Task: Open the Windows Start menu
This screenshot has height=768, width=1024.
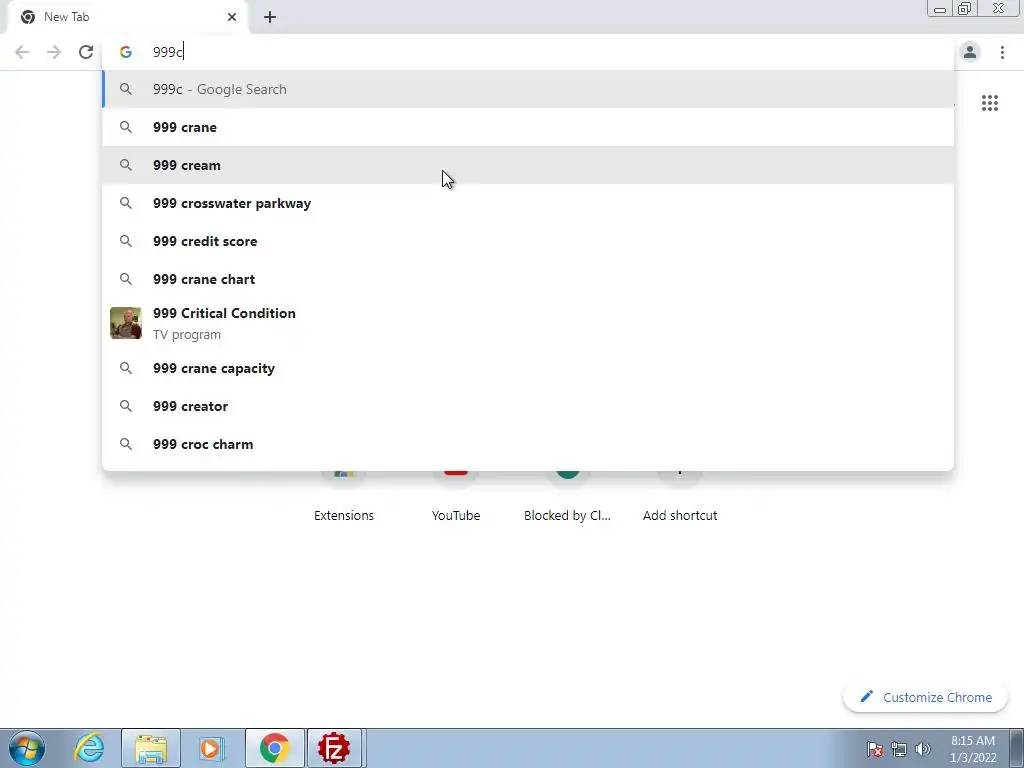Action: point(27,748)
